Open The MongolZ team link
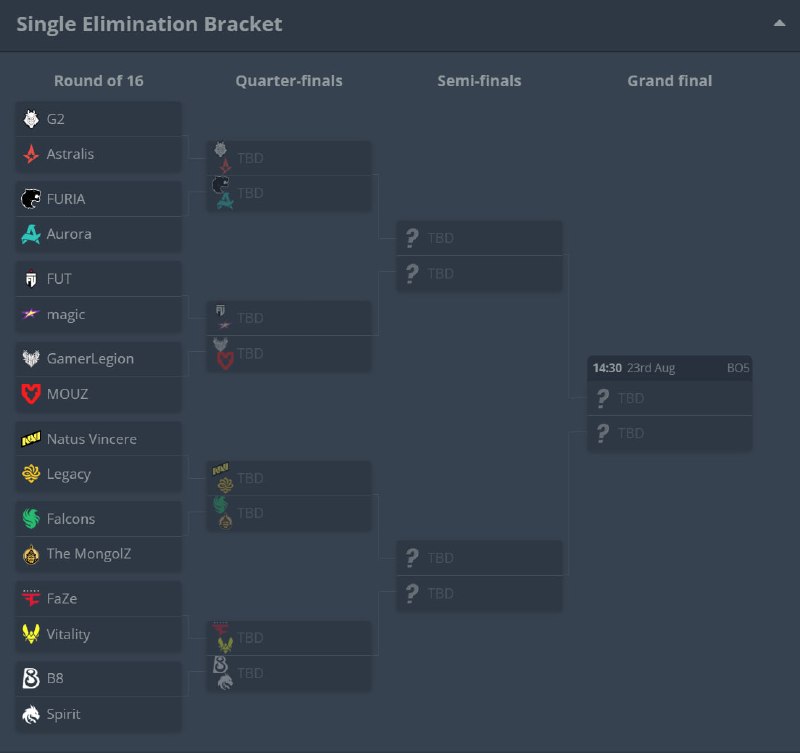Viewport: 800px width, 753px height. 99,554
